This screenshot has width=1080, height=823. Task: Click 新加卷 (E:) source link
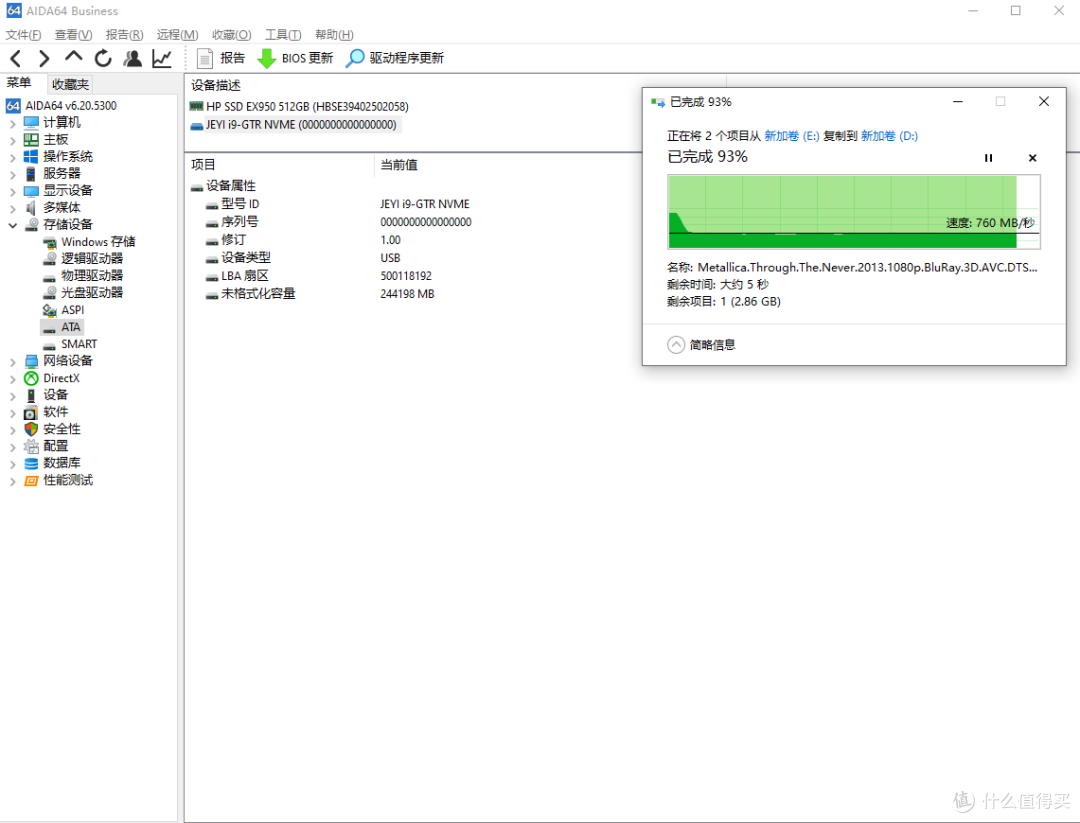pos(792,136)
